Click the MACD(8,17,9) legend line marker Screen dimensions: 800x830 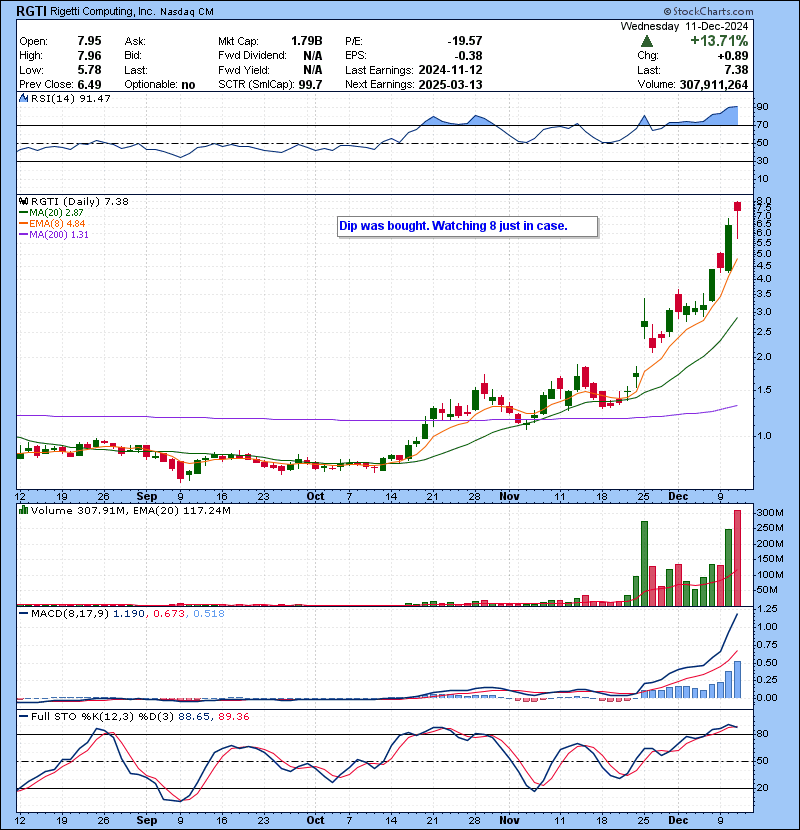coord(22,613)
